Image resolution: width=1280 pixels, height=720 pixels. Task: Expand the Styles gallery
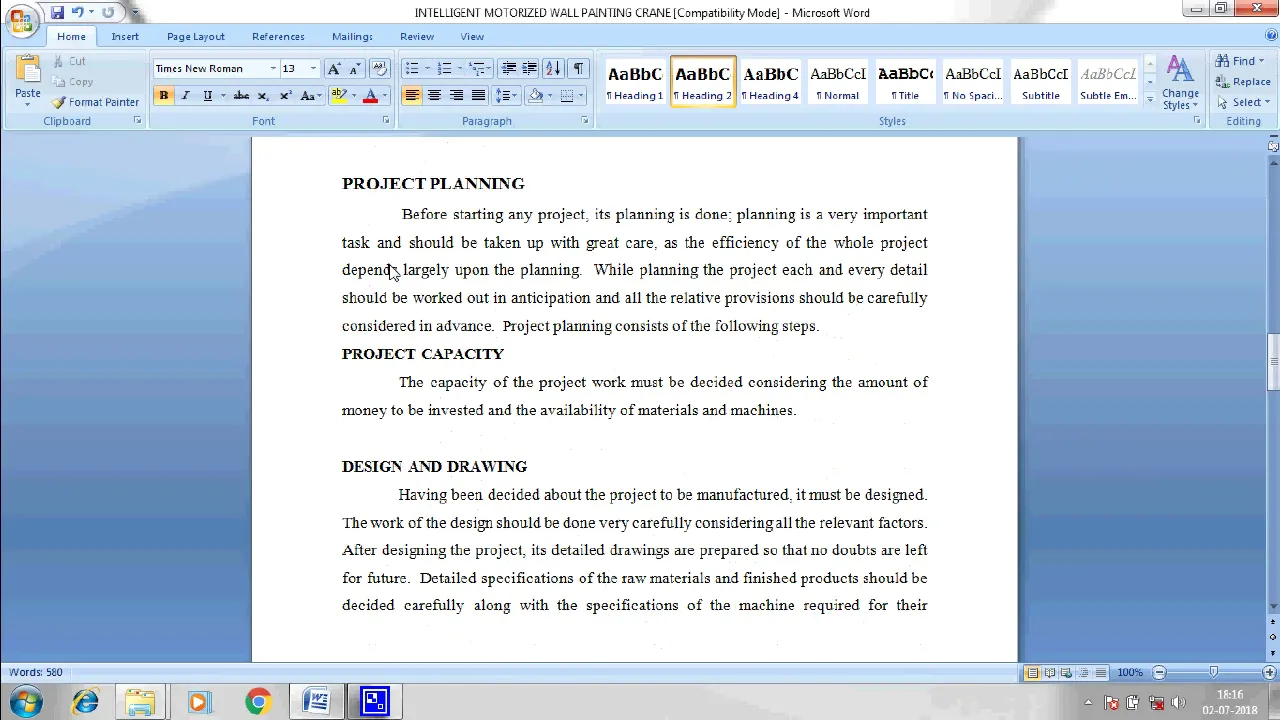(1149, 100)
